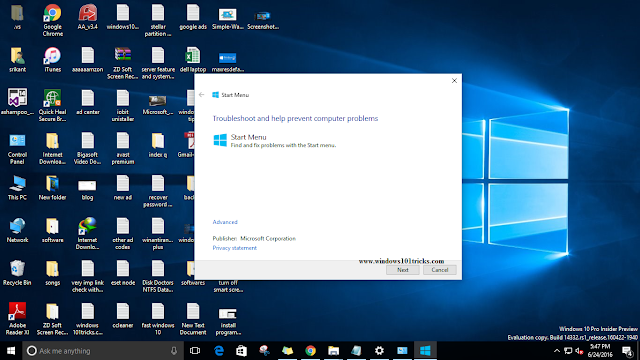The image size is (640, 360).
Task: Select the New Text Document icon
Action: (x=193, y=318)
